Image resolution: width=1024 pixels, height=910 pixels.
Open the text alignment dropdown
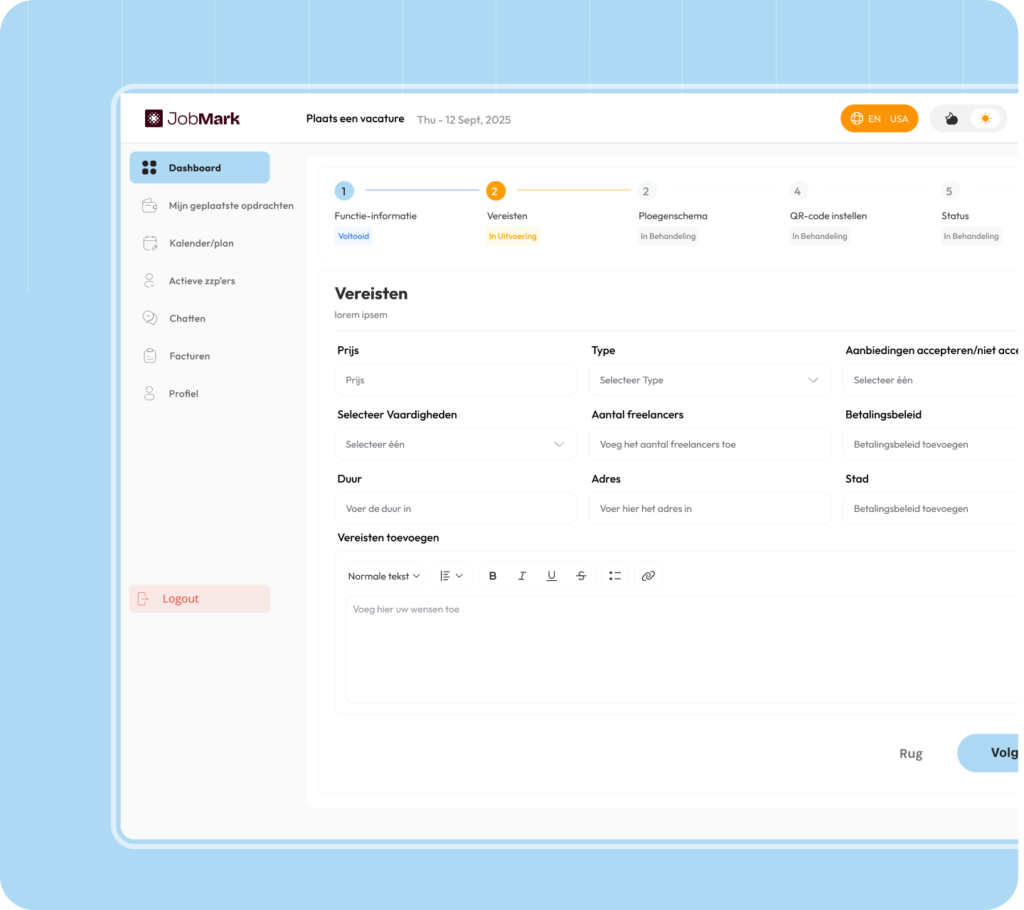pos(451,576)
